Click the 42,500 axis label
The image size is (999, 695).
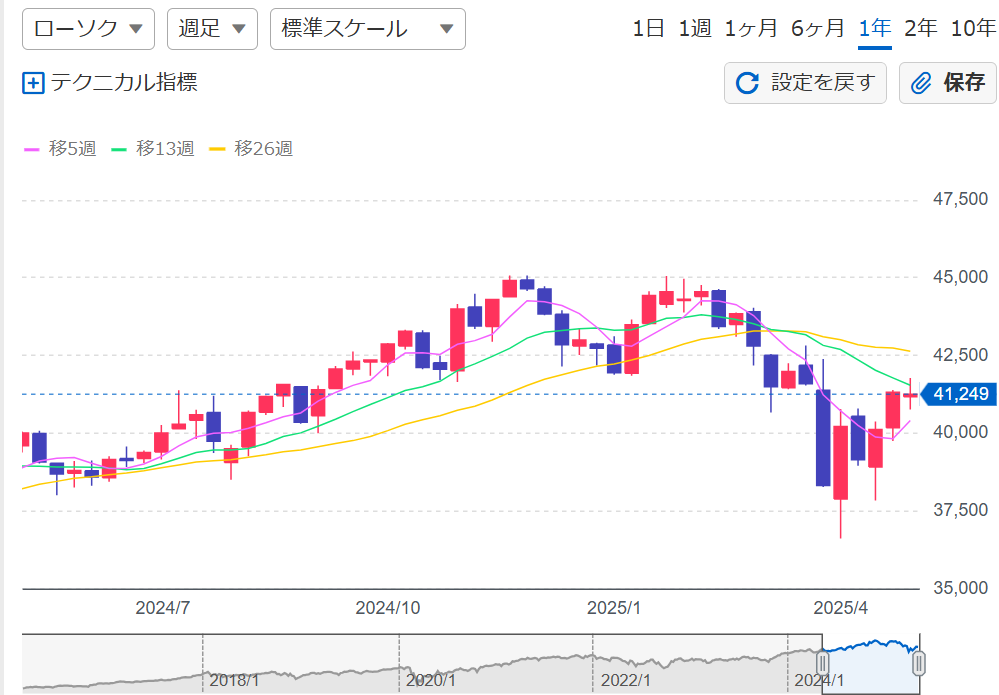tap(960, 355)
